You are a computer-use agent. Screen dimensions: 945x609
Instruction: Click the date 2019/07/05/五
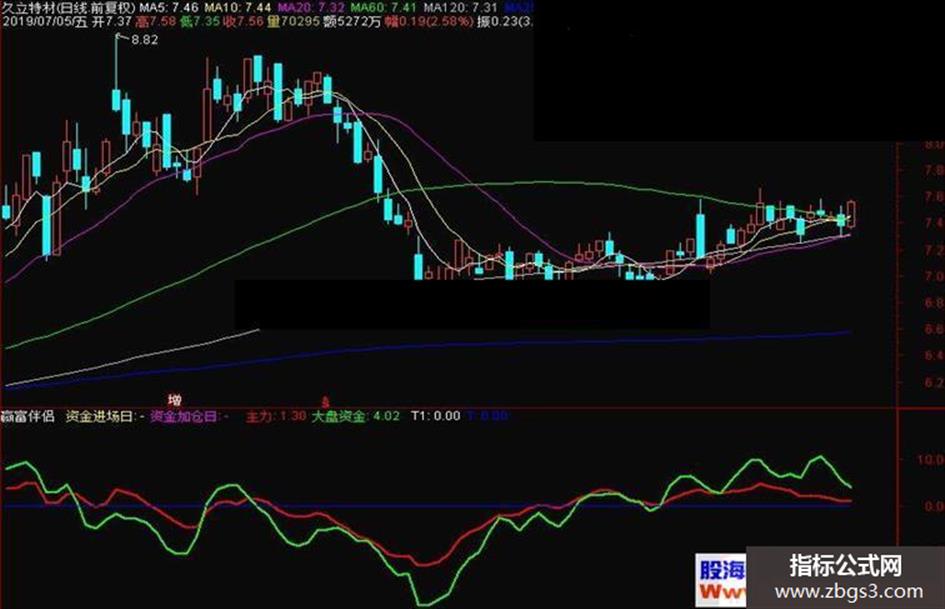pos(45,22)
